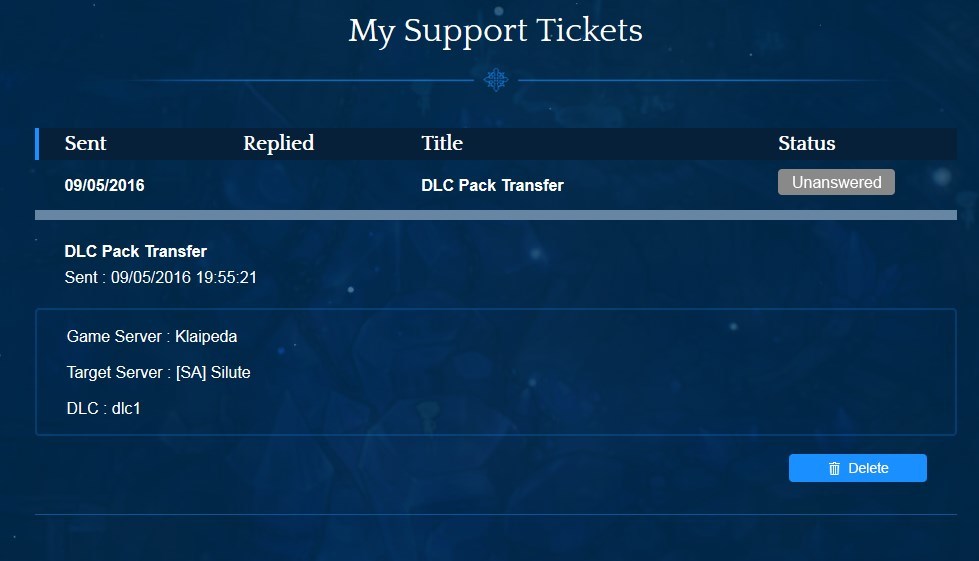Click the DLC : dlc1 line
This screenshot has width=979, height=561.
104,408
